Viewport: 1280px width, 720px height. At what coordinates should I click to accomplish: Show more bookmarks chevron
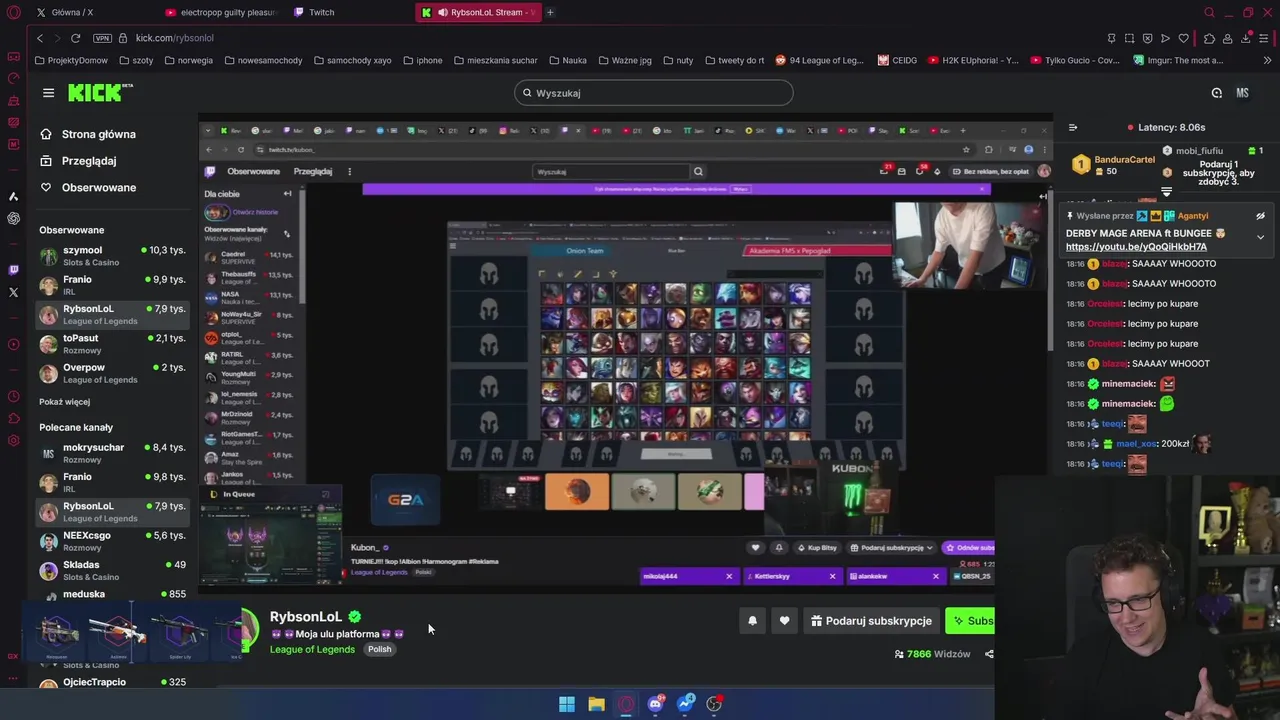tap(1267, 60)
